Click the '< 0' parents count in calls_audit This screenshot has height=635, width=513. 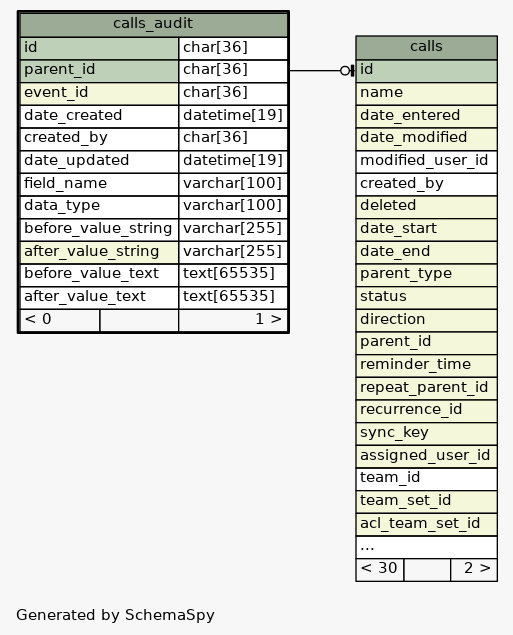point(60,320)
